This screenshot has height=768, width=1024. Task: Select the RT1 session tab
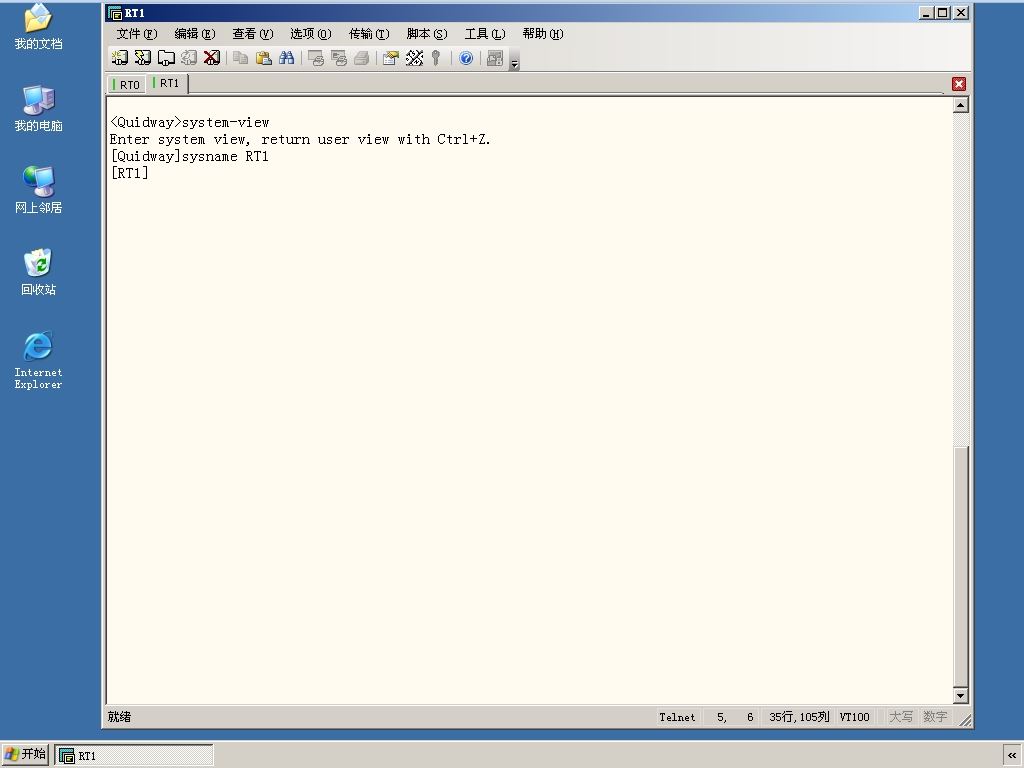pos(168,83)
